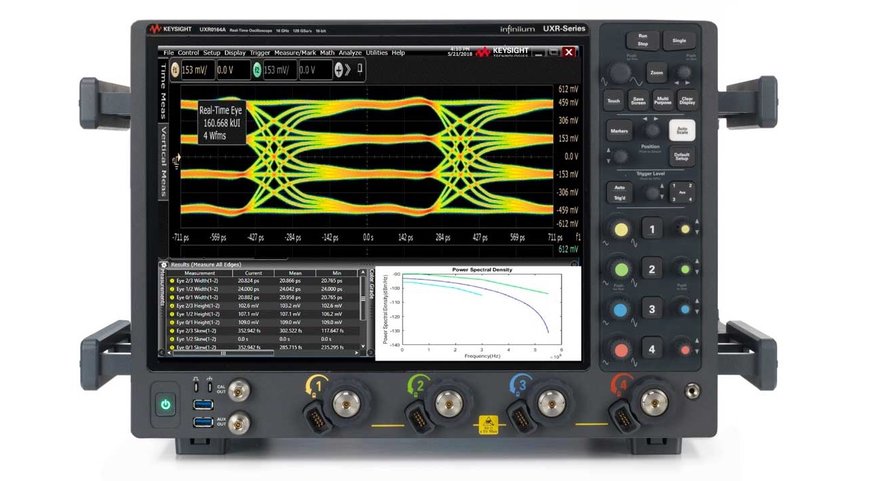Image resolution: width=870 pixels, height=481 pixels.
Task: Open the Trigger menu
Action: point(260,53)
